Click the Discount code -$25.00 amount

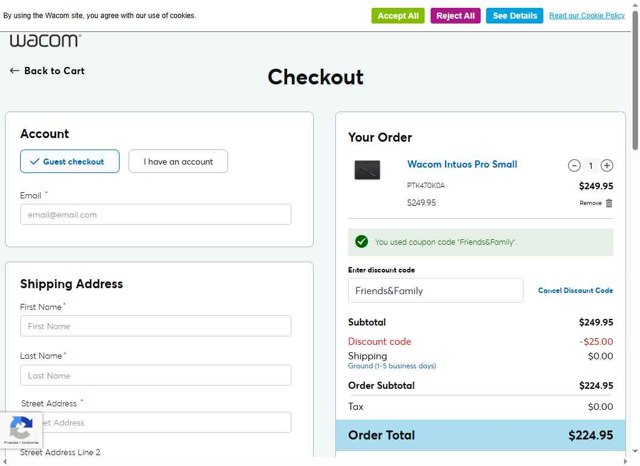pos(596,342)
